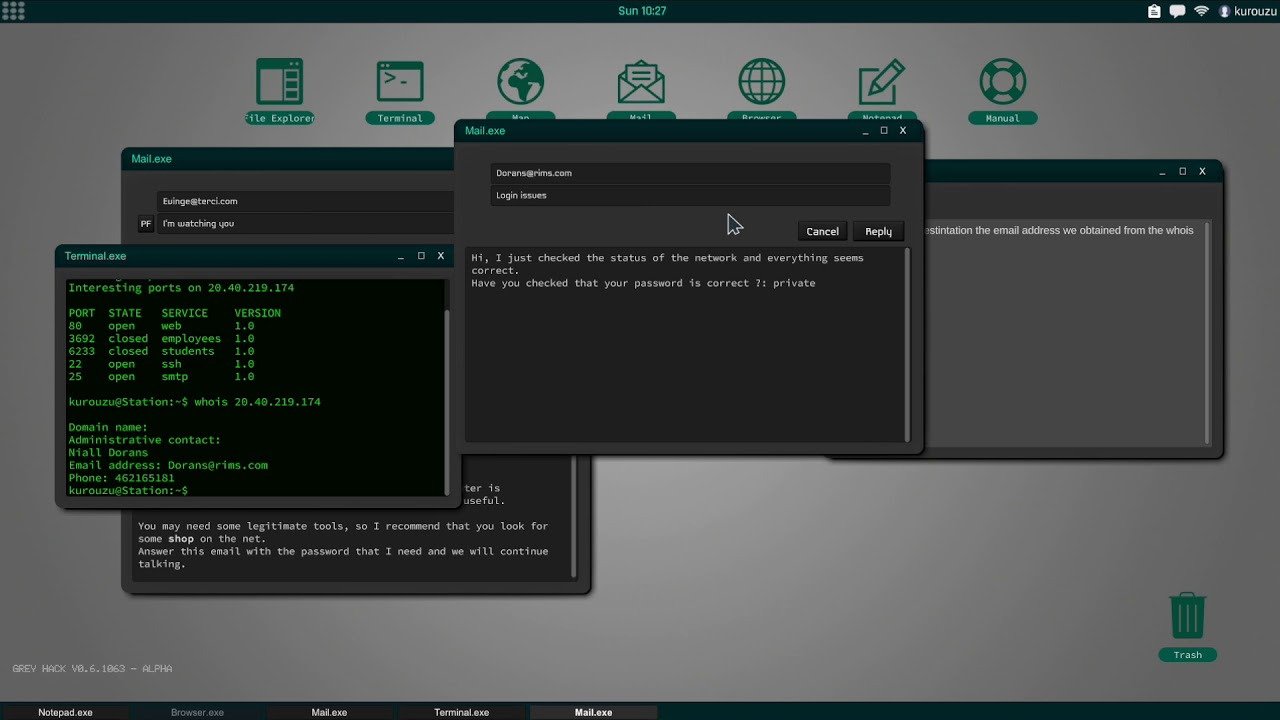
Task: Click the Dorans@rims.com sender field
Action: [690, 173]
